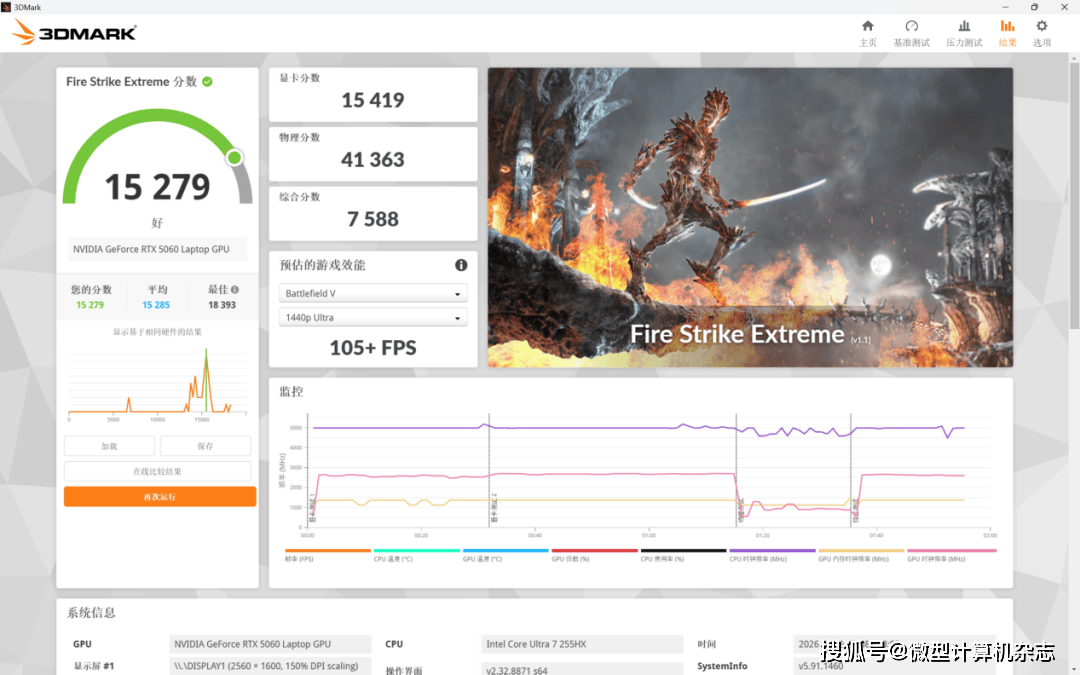The image size is (1080, 675).
Task: Click the 综合分数 7 588 card
Action: tap(373, 213)
